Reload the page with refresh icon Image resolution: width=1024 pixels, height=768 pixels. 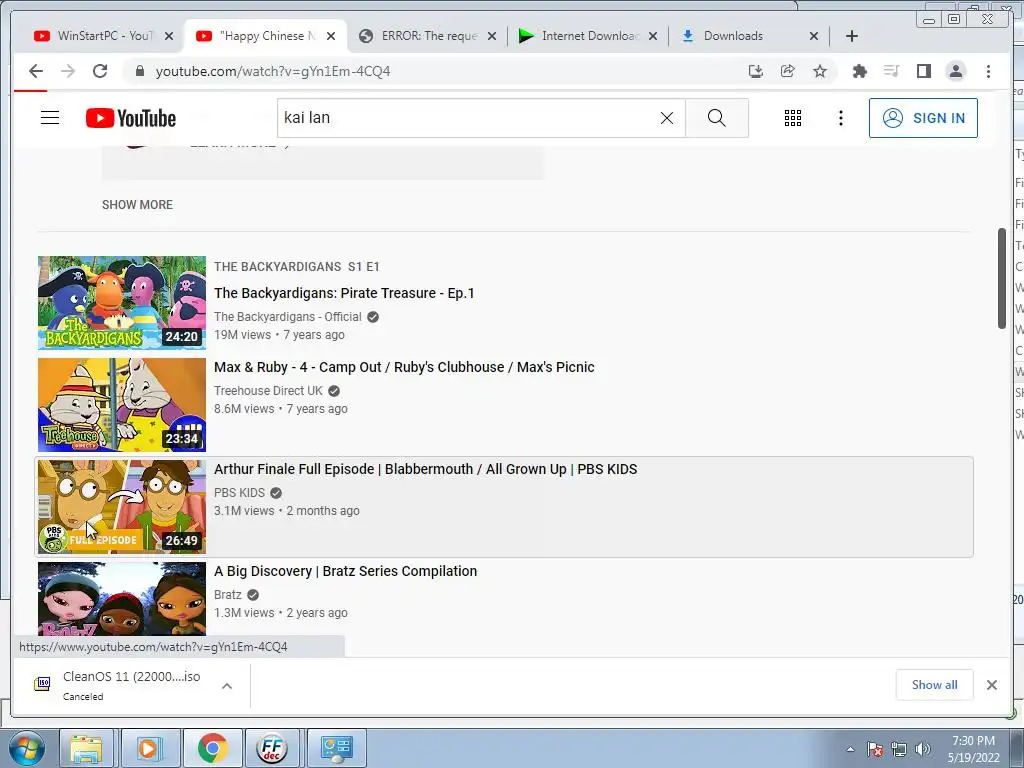tap(100, 71)
